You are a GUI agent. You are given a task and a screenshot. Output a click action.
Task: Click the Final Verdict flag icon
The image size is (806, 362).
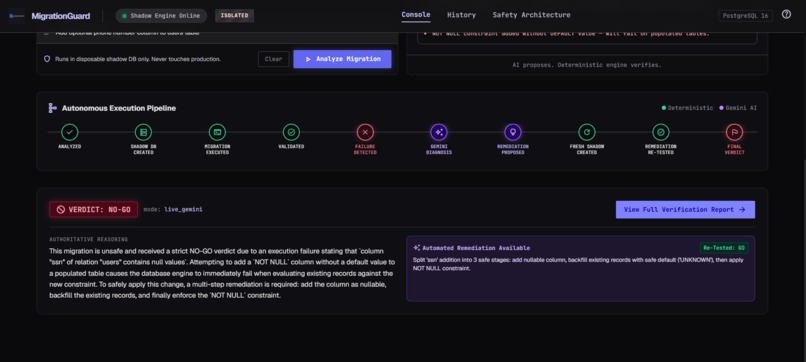734,132
